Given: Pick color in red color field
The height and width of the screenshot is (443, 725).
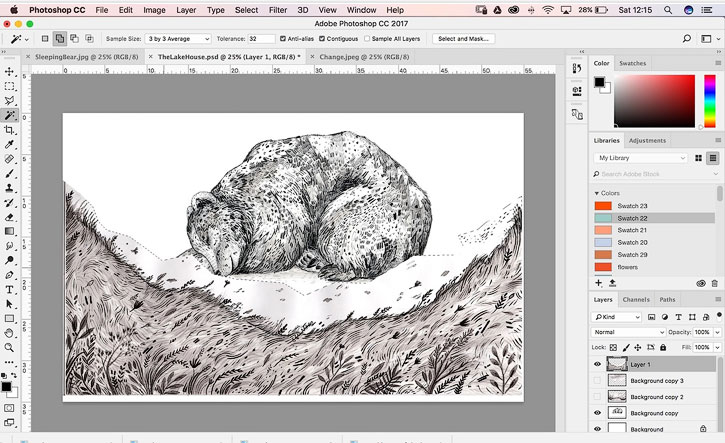Looking at the screenshot, I should 654,101.
